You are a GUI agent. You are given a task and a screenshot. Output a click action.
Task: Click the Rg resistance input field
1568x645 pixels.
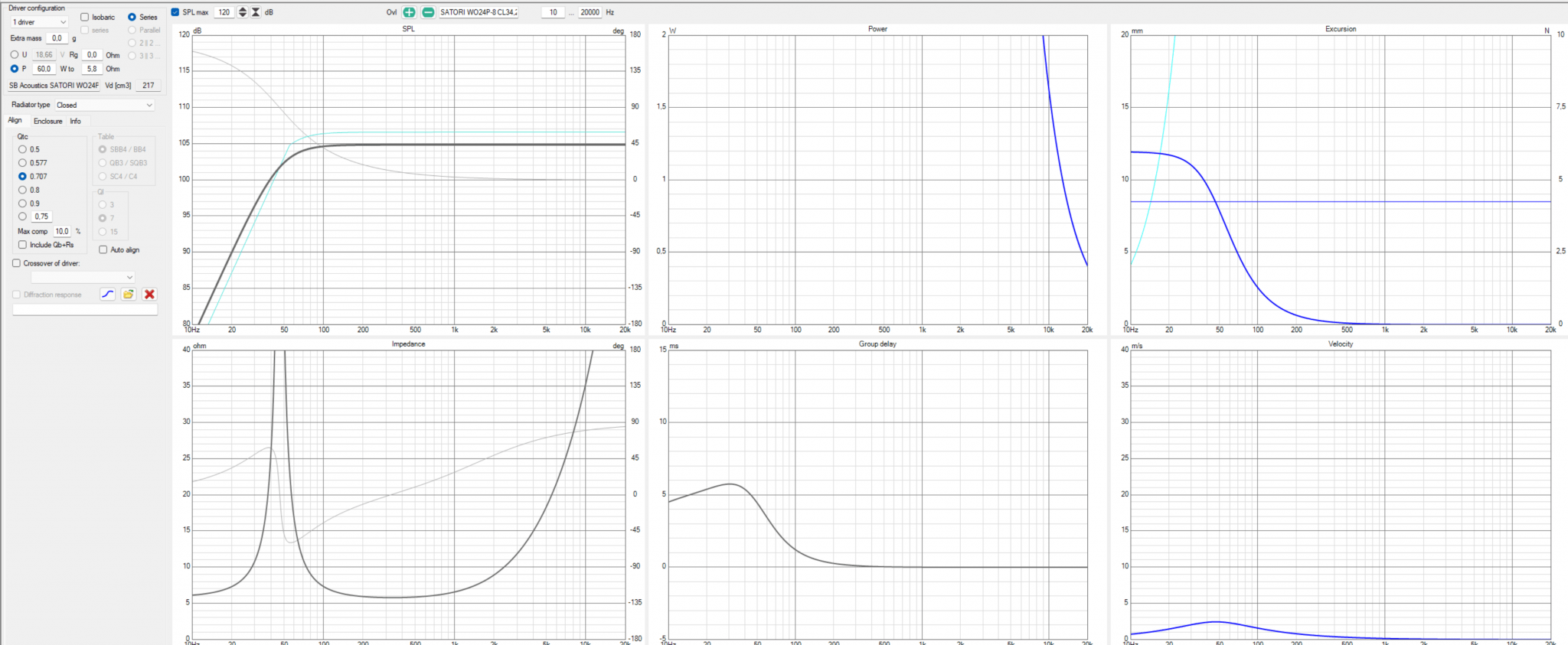tap(92, 55)
